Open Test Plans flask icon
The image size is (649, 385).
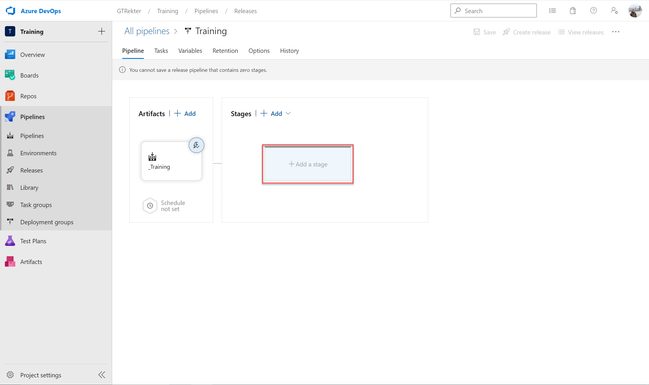pyautogui.click(x=10, y=241)
